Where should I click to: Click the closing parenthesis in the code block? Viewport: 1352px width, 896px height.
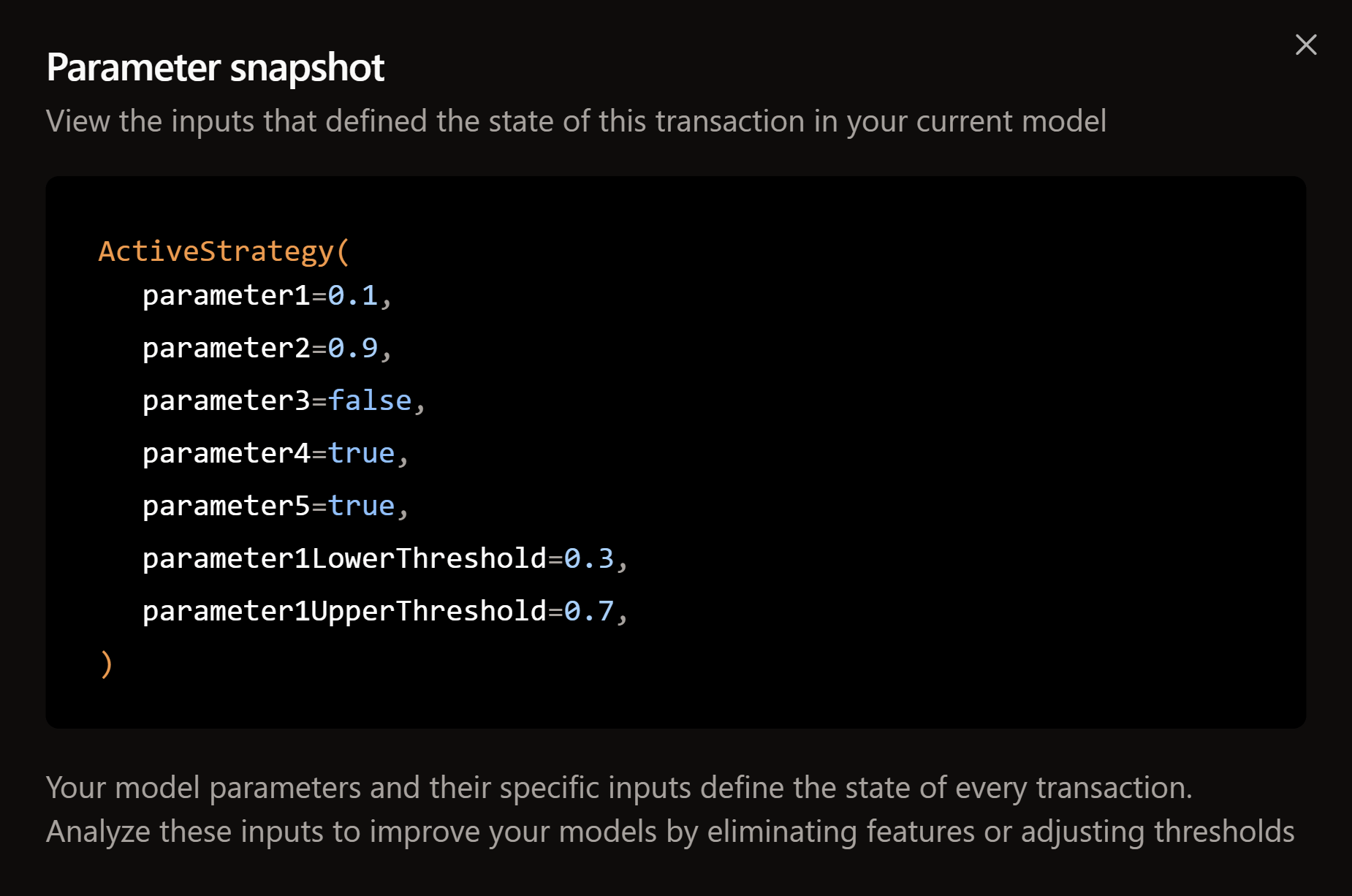(x=104, y=662)
